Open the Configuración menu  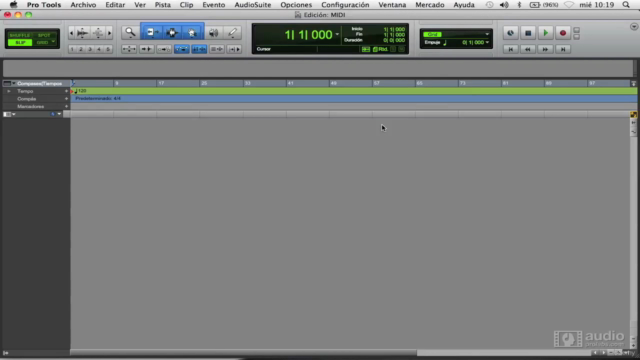[x=345, y=5]
